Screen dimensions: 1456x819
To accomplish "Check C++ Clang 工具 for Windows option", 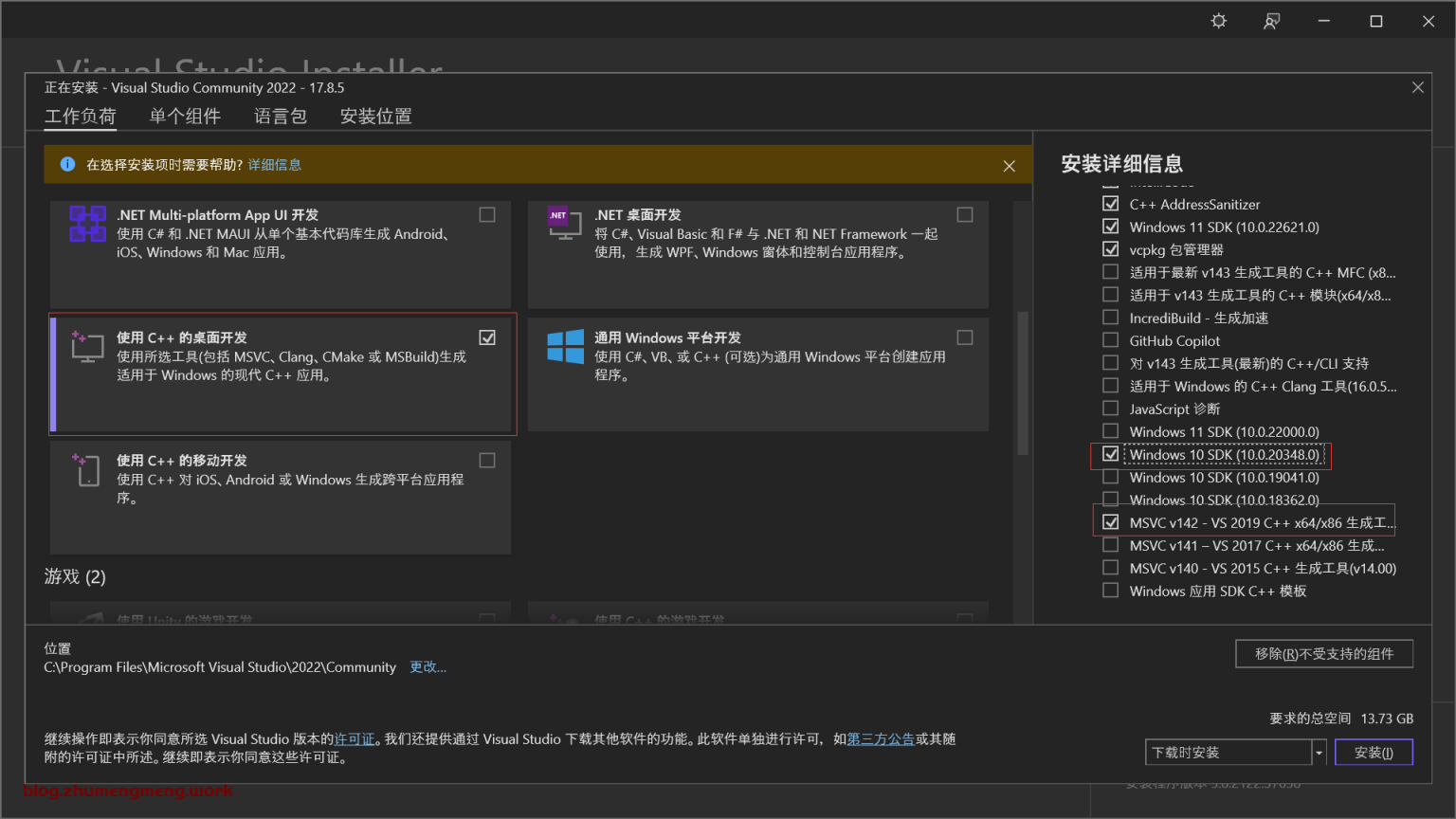I will [1111, 386].
